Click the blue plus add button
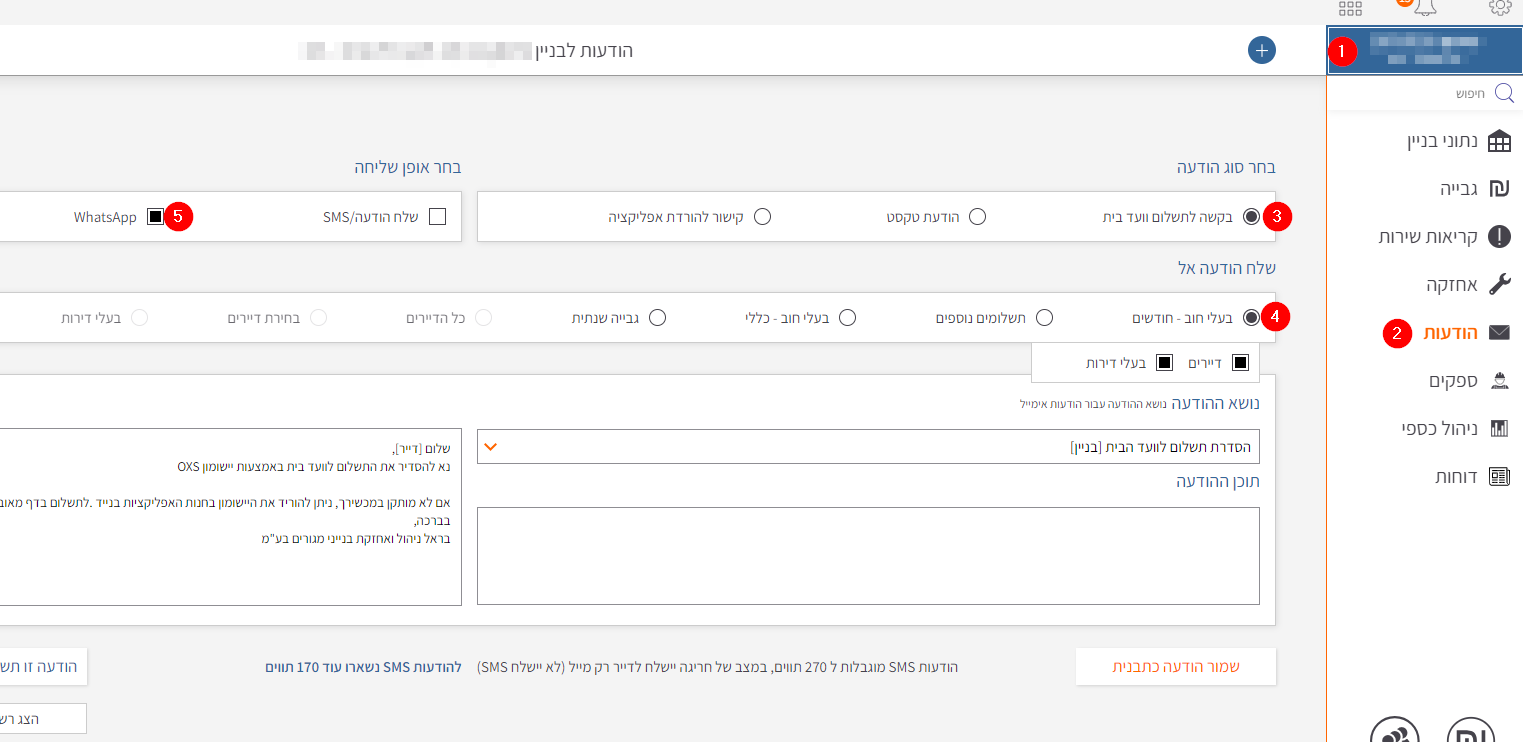The width and height of the screenshot is (1523, 742). click(1262, 50)
